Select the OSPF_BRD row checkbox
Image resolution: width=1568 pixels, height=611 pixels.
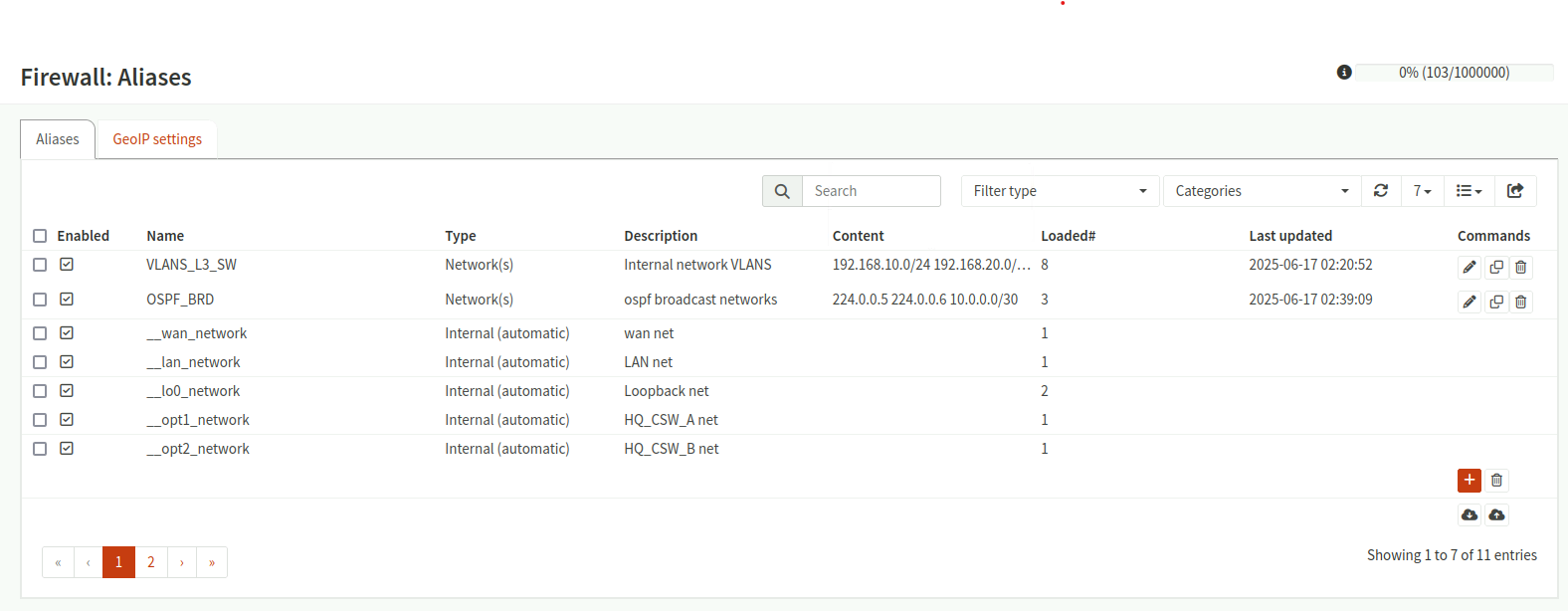tap(40, 300)
